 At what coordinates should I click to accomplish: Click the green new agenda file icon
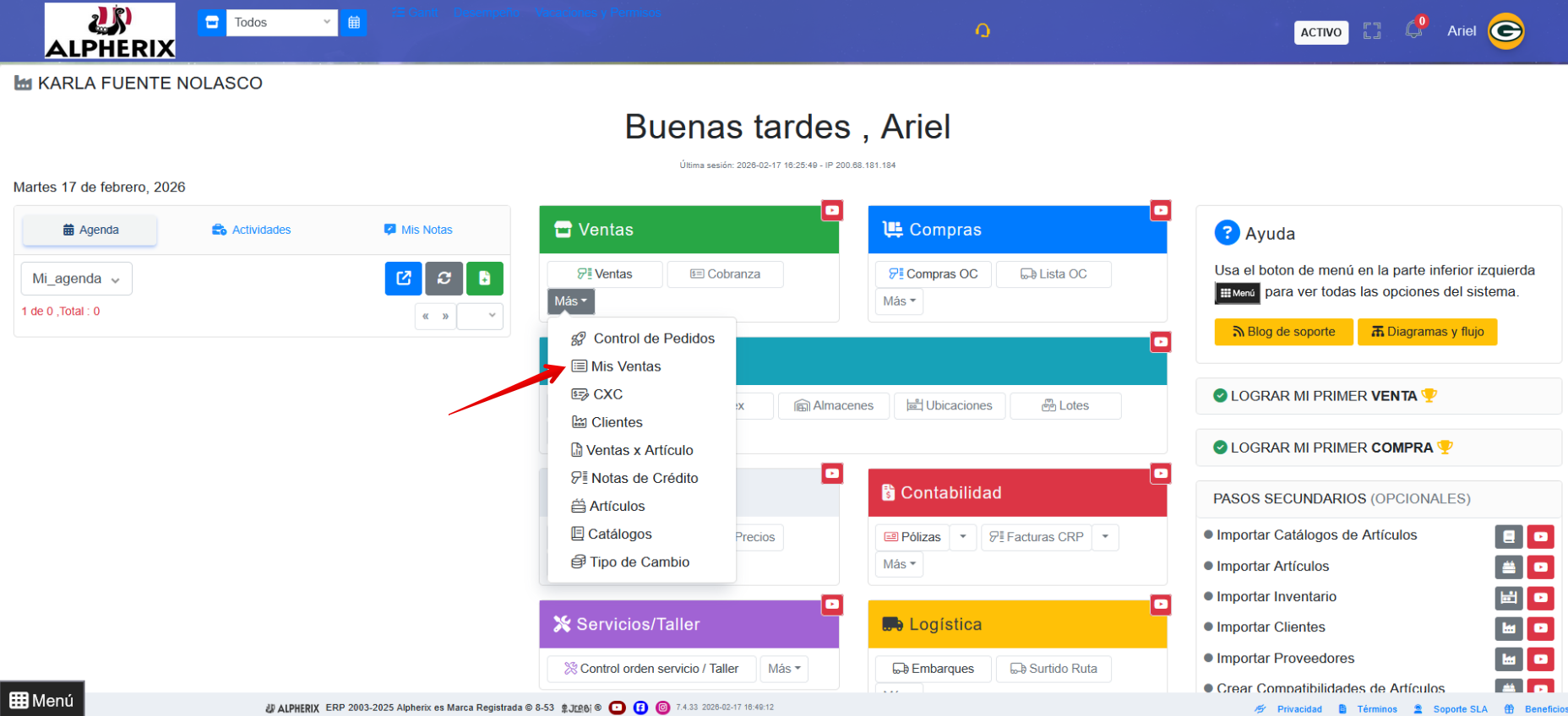point(485,278)
